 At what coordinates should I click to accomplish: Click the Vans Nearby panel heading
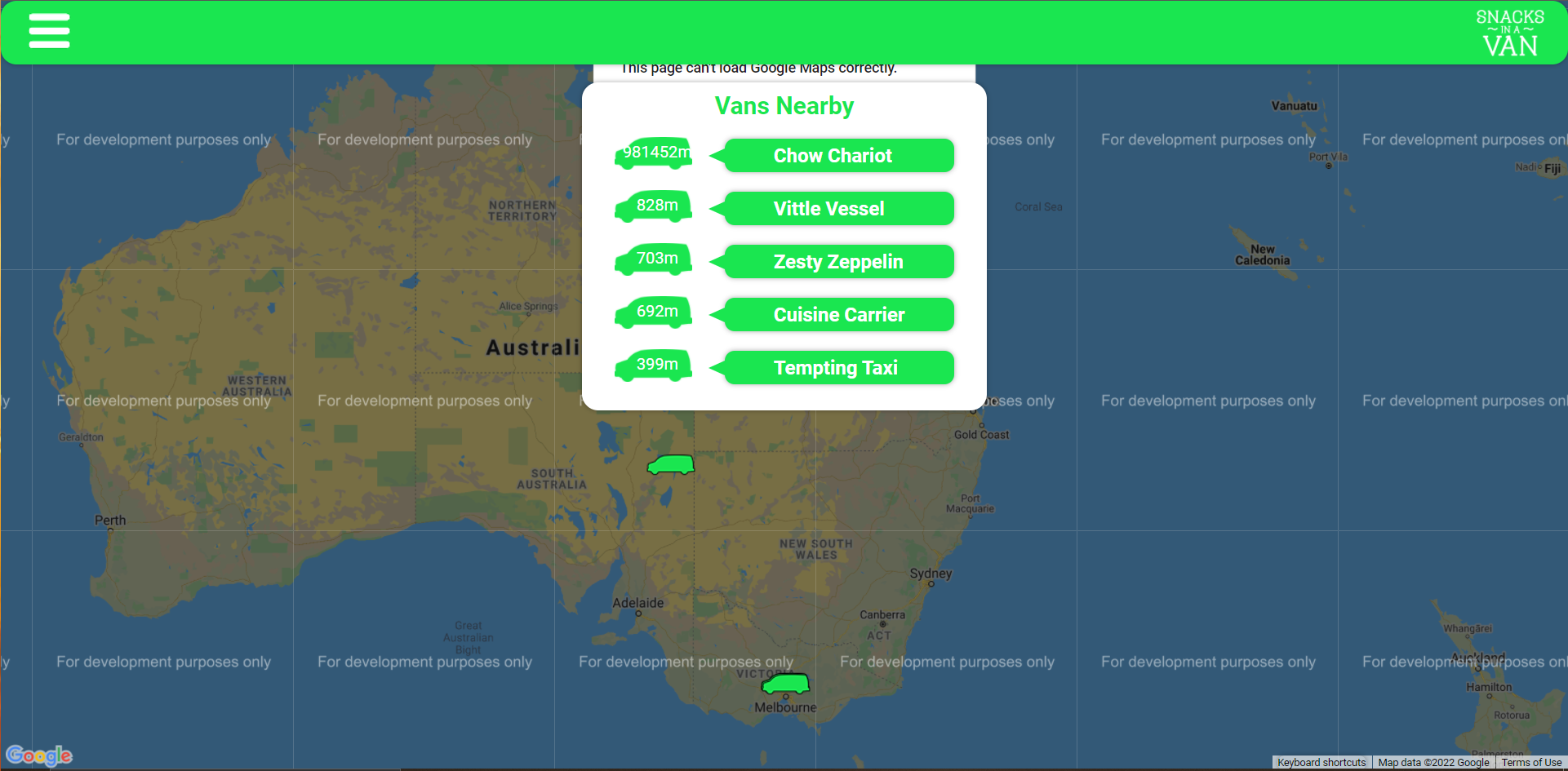[784, 105]
